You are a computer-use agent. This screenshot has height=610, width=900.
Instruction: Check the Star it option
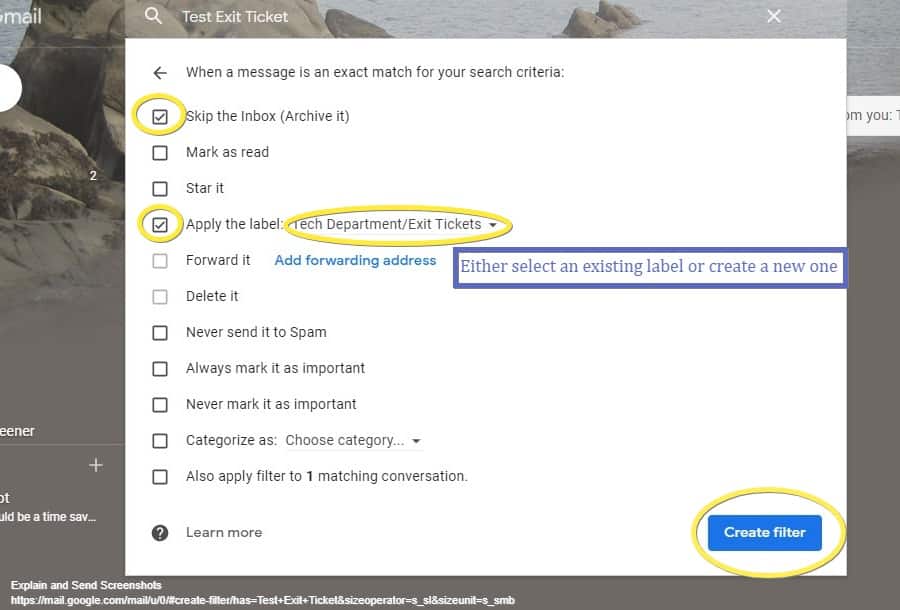pos(160,188)
